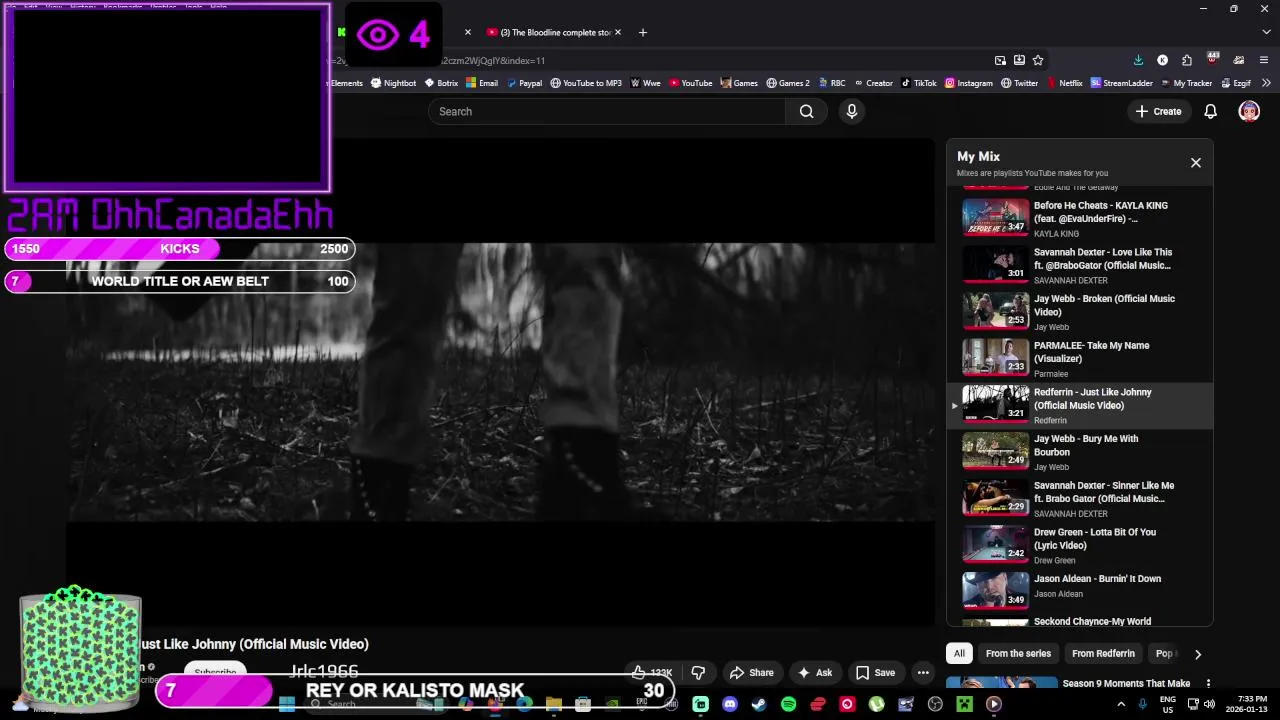This screenshot has height=720, width=1280.
Task: Select PARMALEE - Take My Name entry
Action: tap(1080, 358)
